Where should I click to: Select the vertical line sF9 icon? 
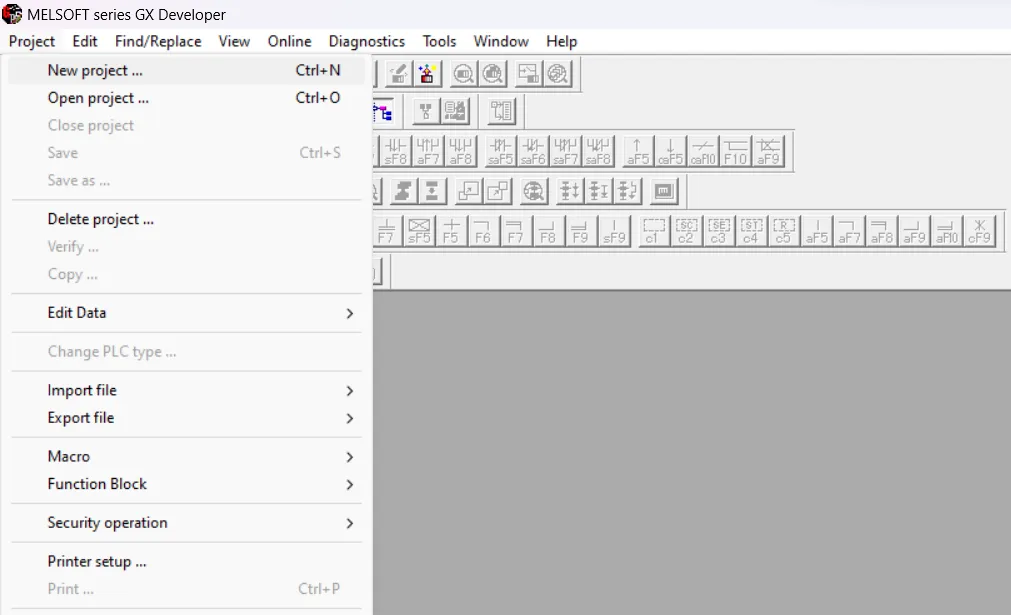(x=615, y=231)
